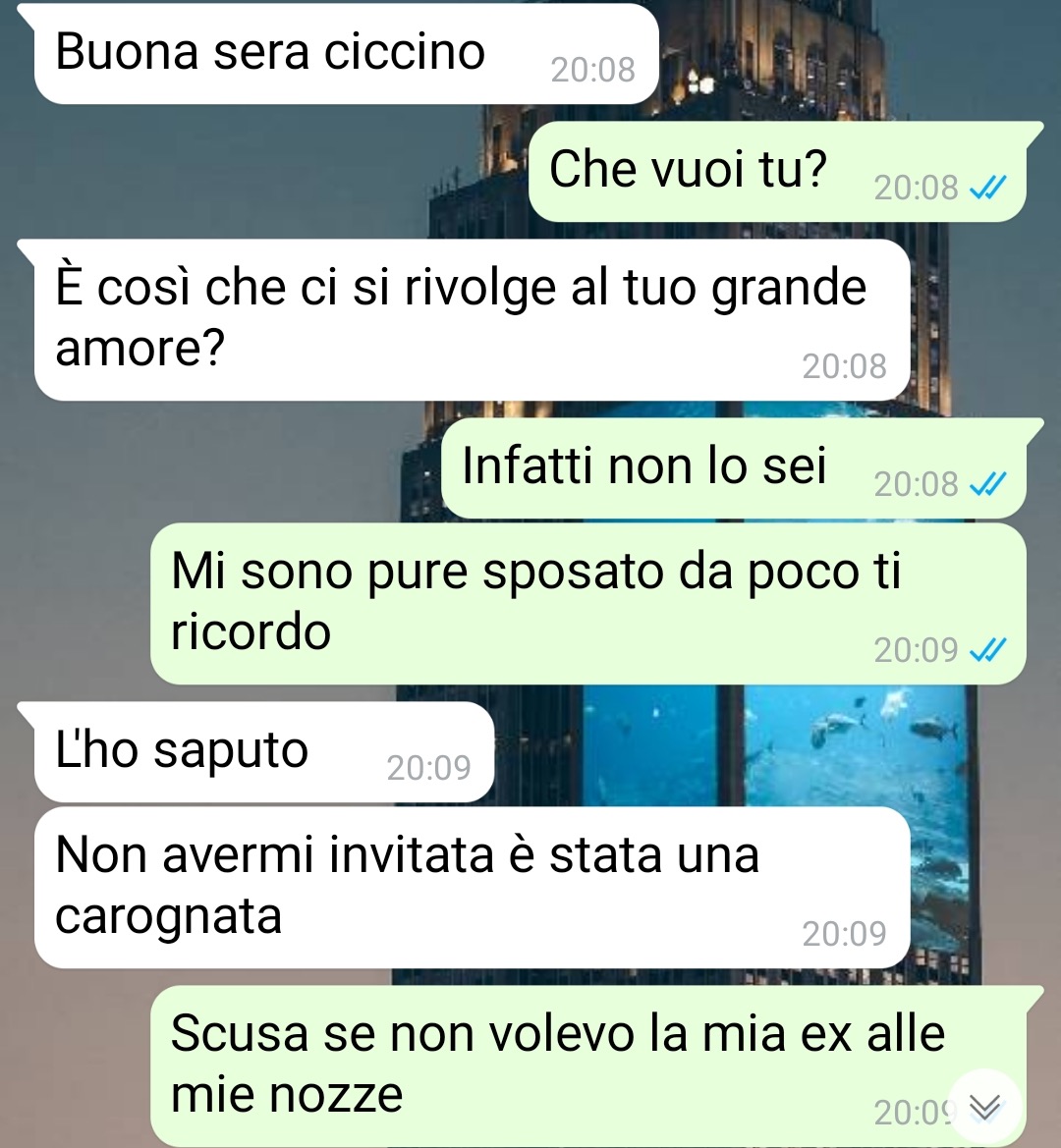Click the 20:08 timestamp under 'amore?'

click(844, 366)
